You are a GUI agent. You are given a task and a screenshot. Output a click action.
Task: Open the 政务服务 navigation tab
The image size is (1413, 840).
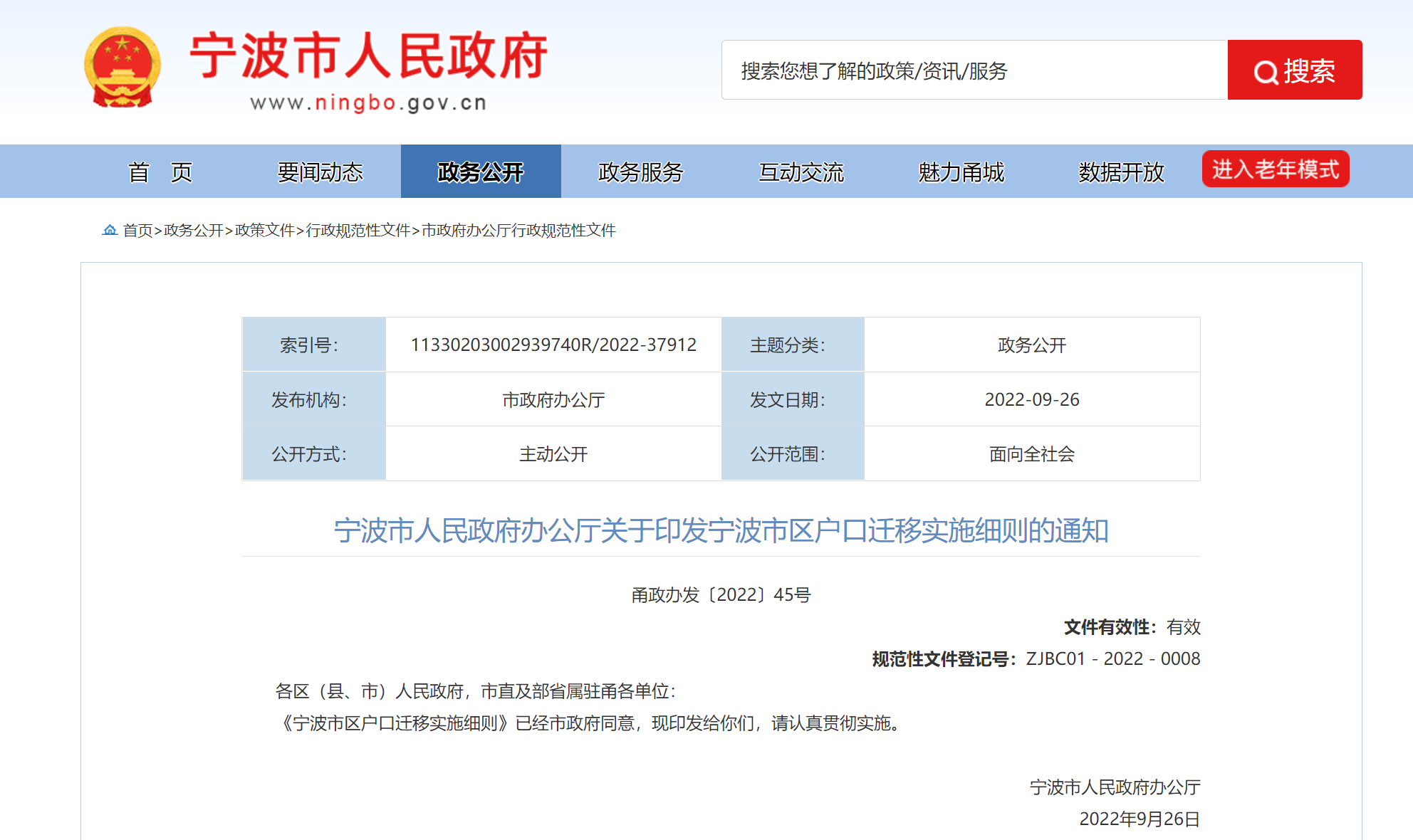tap(641, 172)
